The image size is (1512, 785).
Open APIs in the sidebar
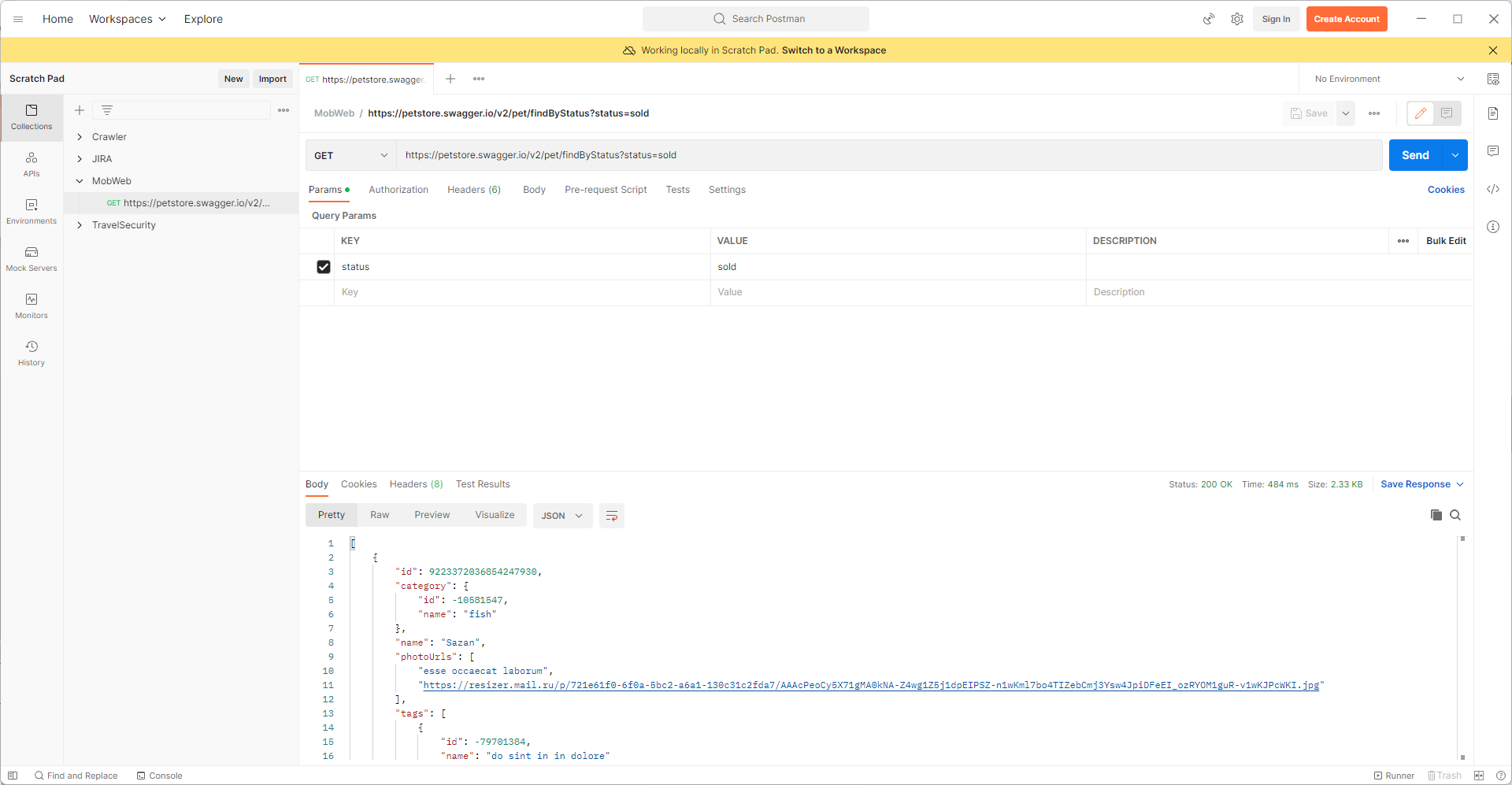pyautogui.click(x=31, y=165)
